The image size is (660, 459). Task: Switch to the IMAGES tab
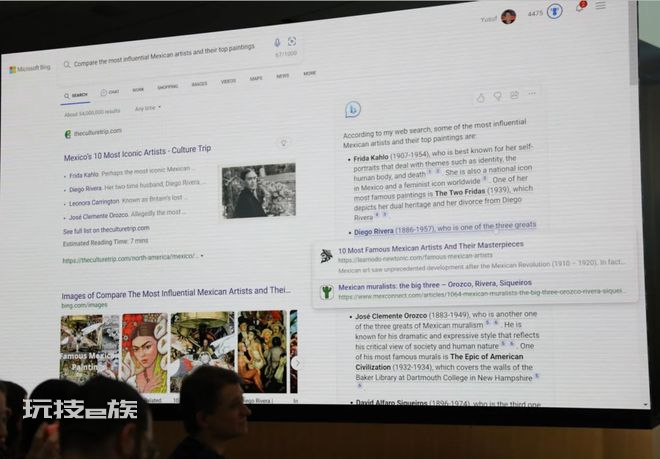pyautogui.click(x=199, y=84)
